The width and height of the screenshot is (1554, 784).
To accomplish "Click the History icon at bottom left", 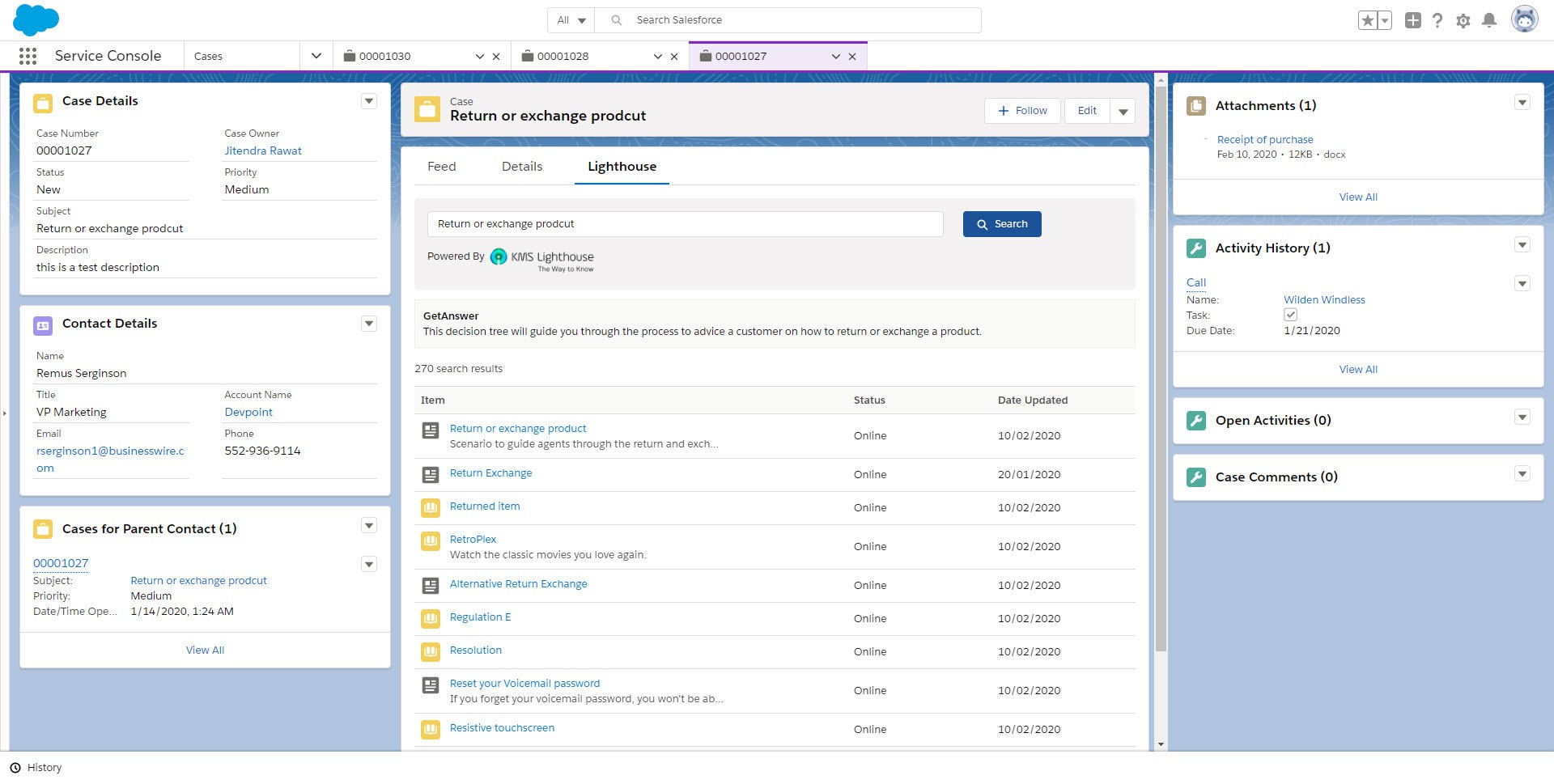I will tap(15, 767).
